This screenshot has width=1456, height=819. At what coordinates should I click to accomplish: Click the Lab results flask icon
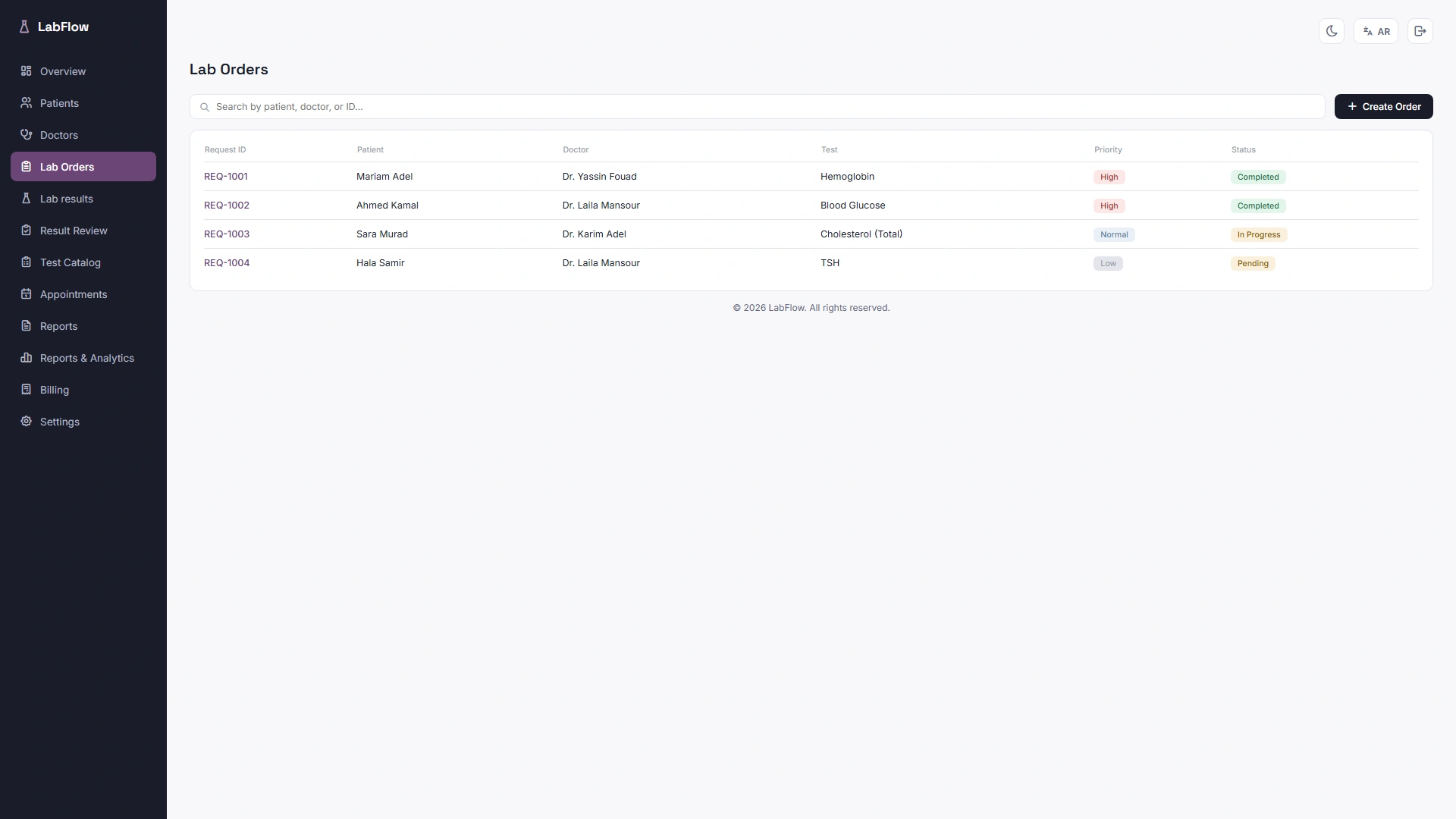[26, 198]
